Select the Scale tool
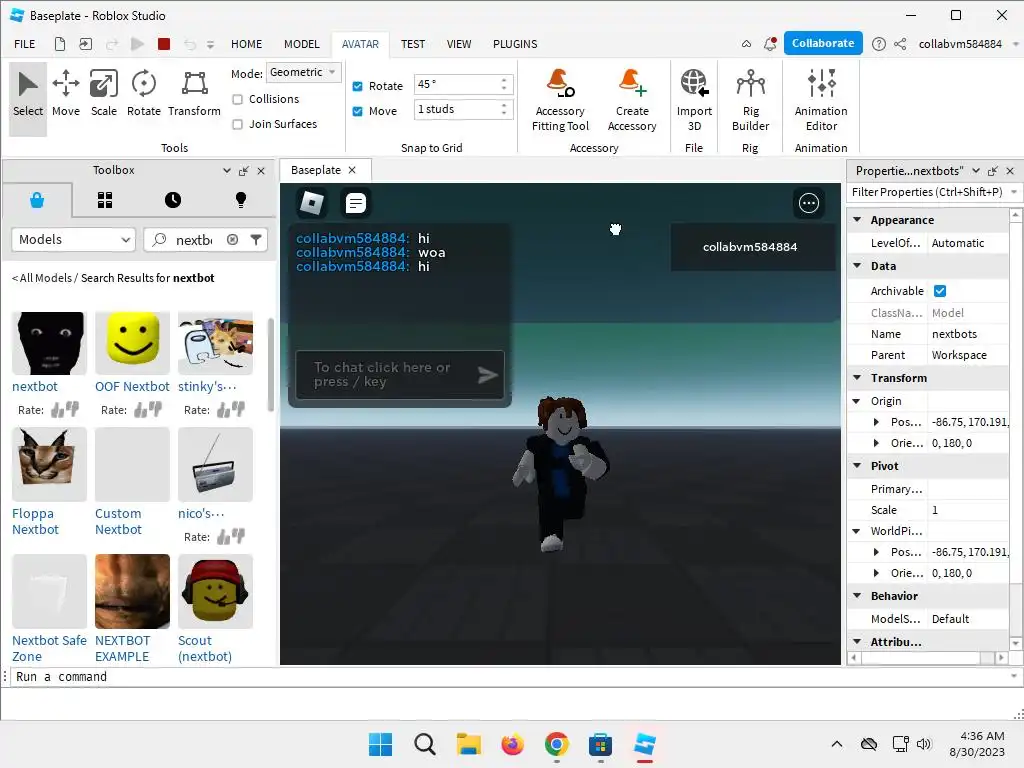Viewport: 1024px width, 768px height. 104,94
